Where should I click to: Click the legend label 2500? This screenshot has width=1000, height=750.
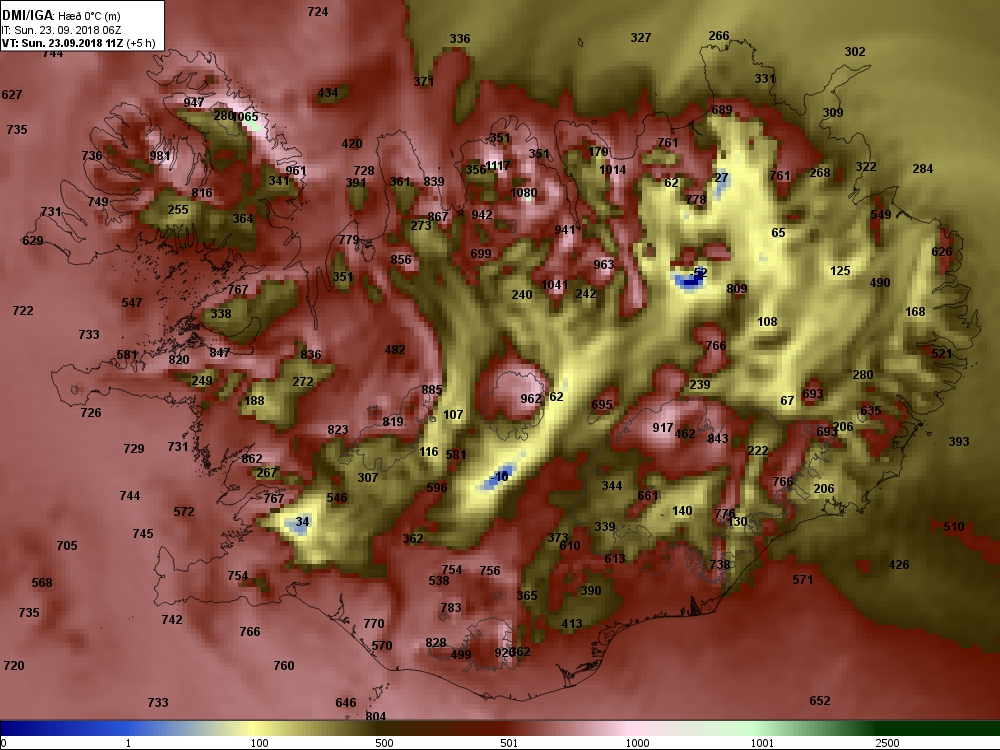point(887,743)
